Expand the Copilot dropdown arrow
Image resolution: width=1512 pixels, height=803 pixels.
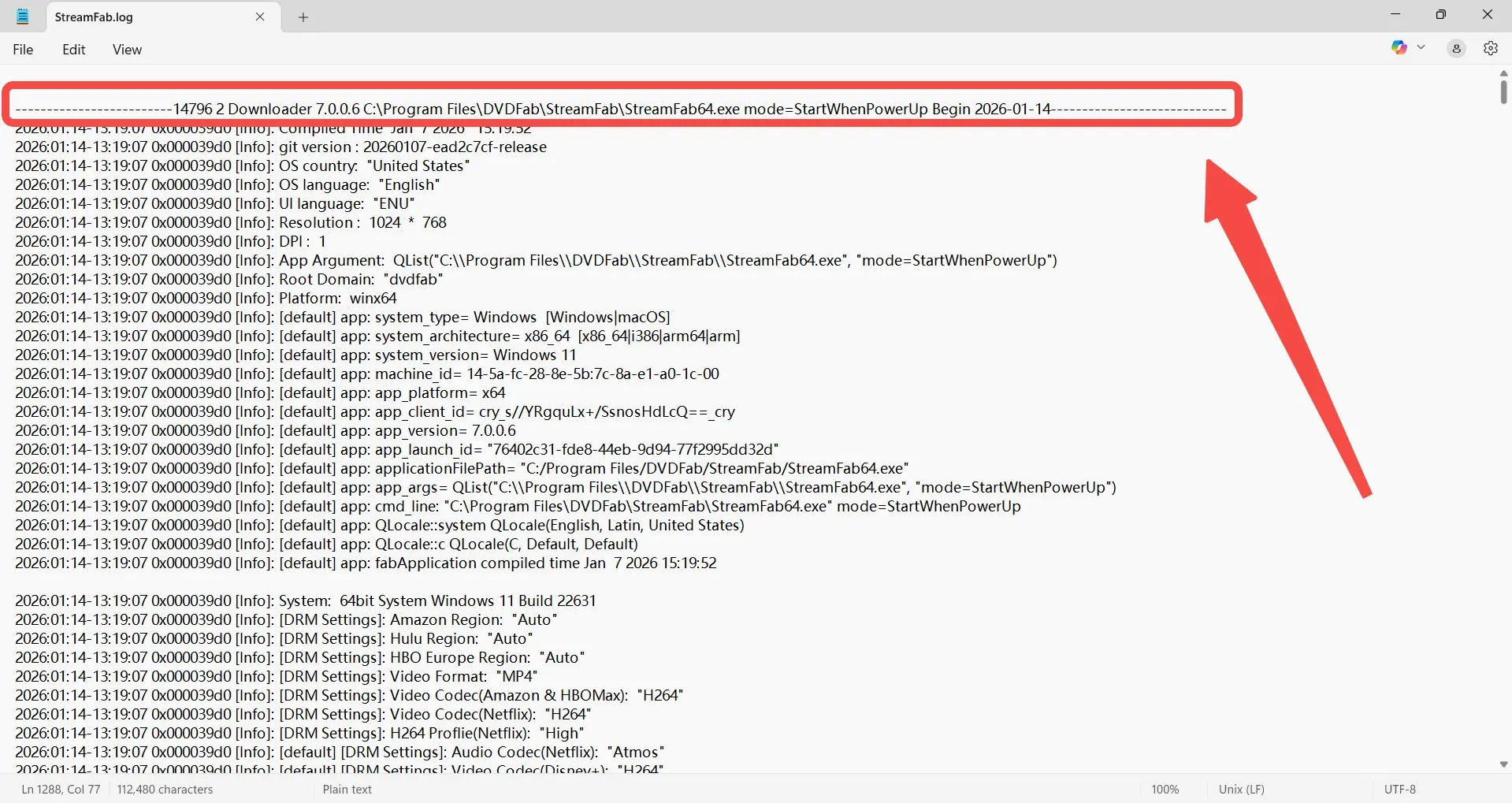(x=1421, y=48)
